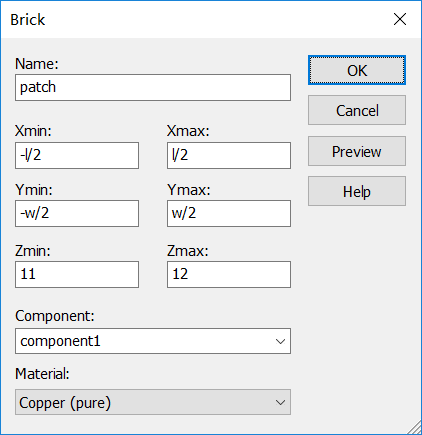Screen dimensions: 422x435
Task: Open Help for the Brick dialog
Action: pos(357,191)
